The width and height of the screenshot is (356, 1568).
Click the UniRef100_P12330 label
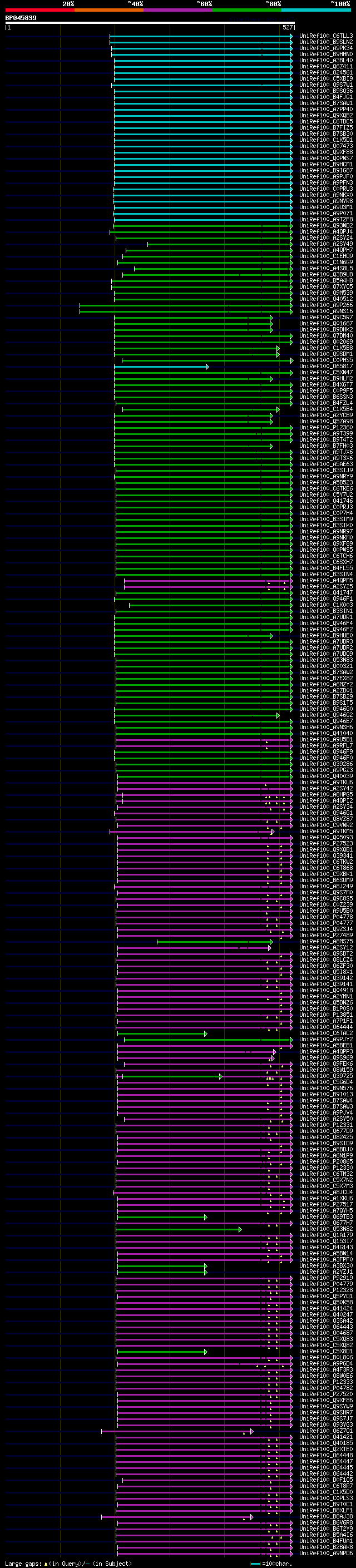[326, 1168]
